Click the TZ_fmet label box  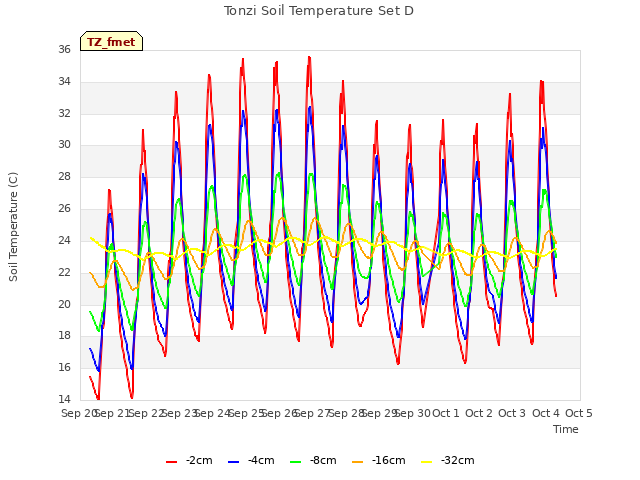[x=111, y=41]
